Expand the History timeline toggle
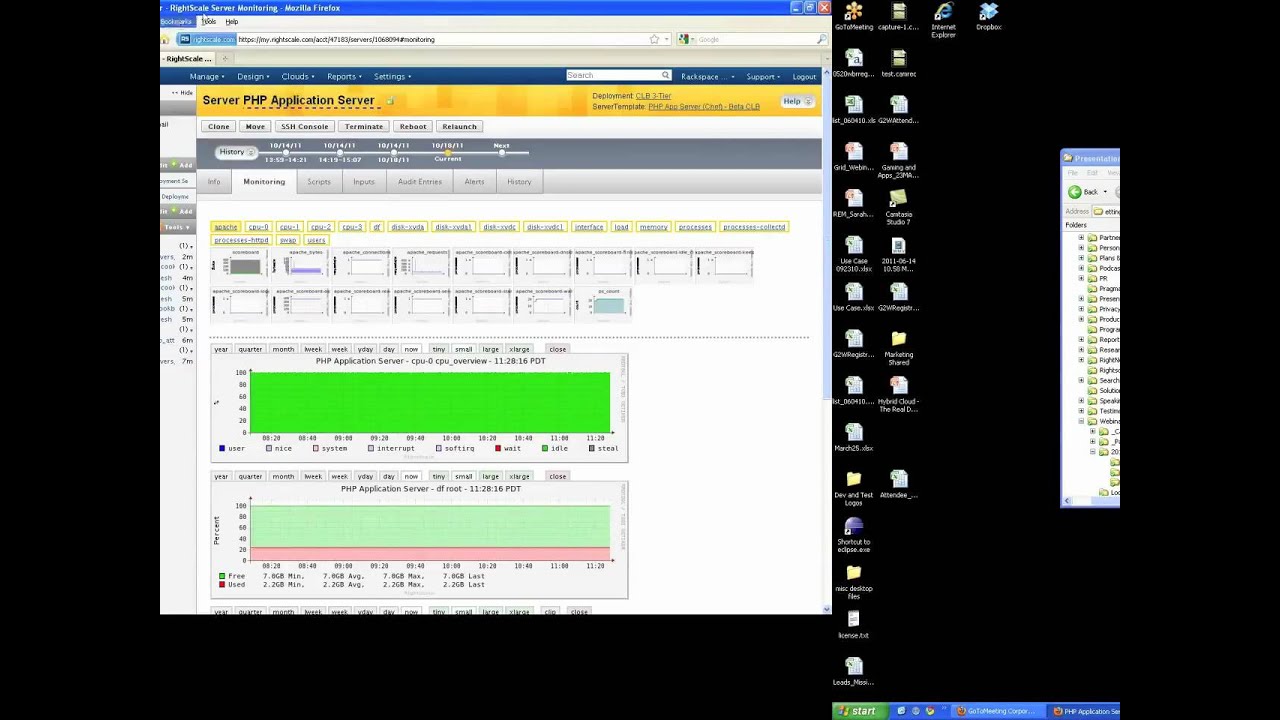Screen dimensions: 1280x720 (236, 152)
